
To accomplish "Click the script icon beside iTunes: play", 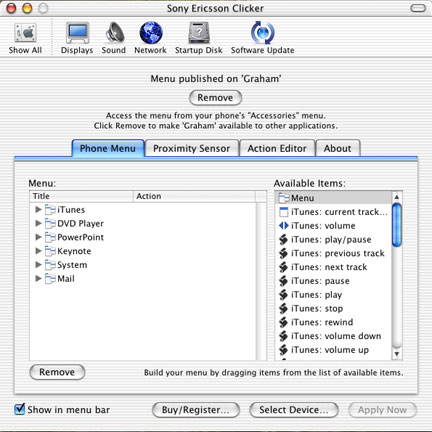I will [283, 295].
